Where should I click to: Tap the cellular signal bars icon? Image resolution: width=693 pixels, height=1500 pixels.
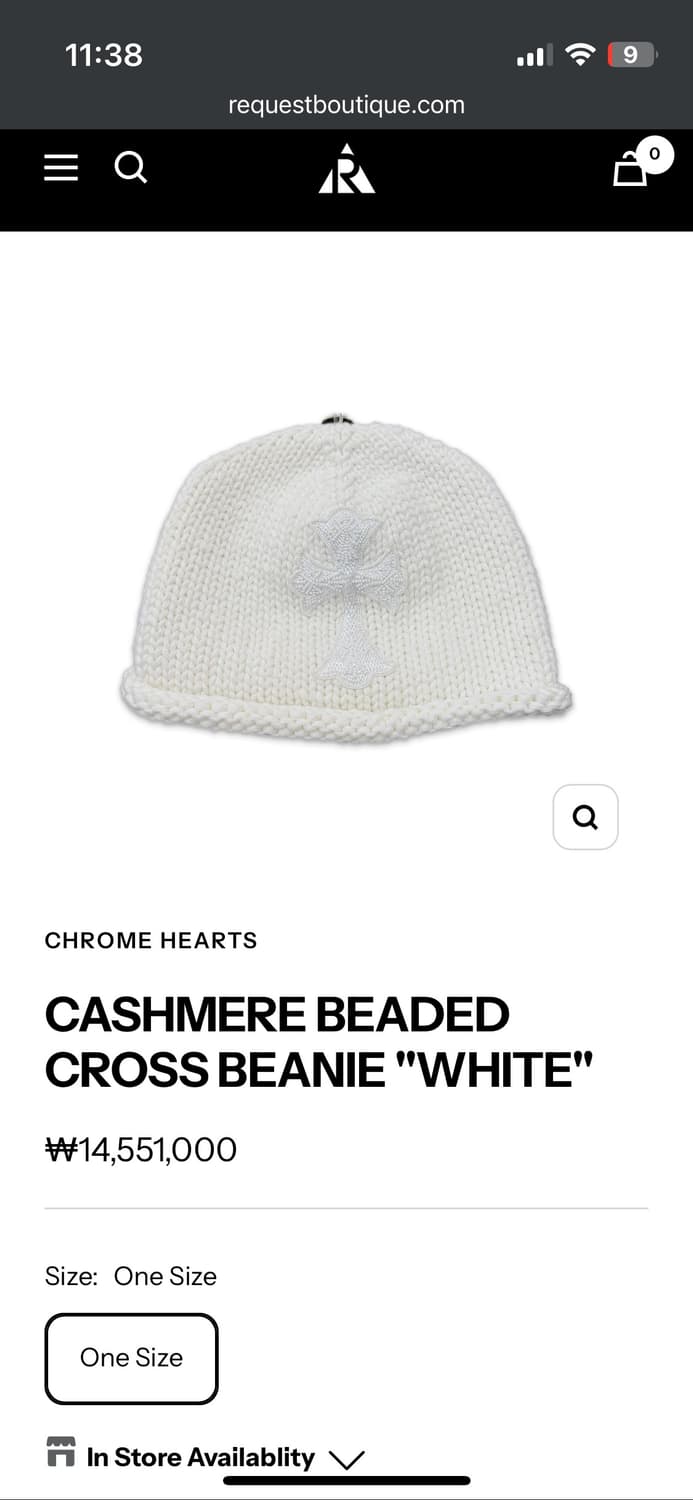coord(533,57)
